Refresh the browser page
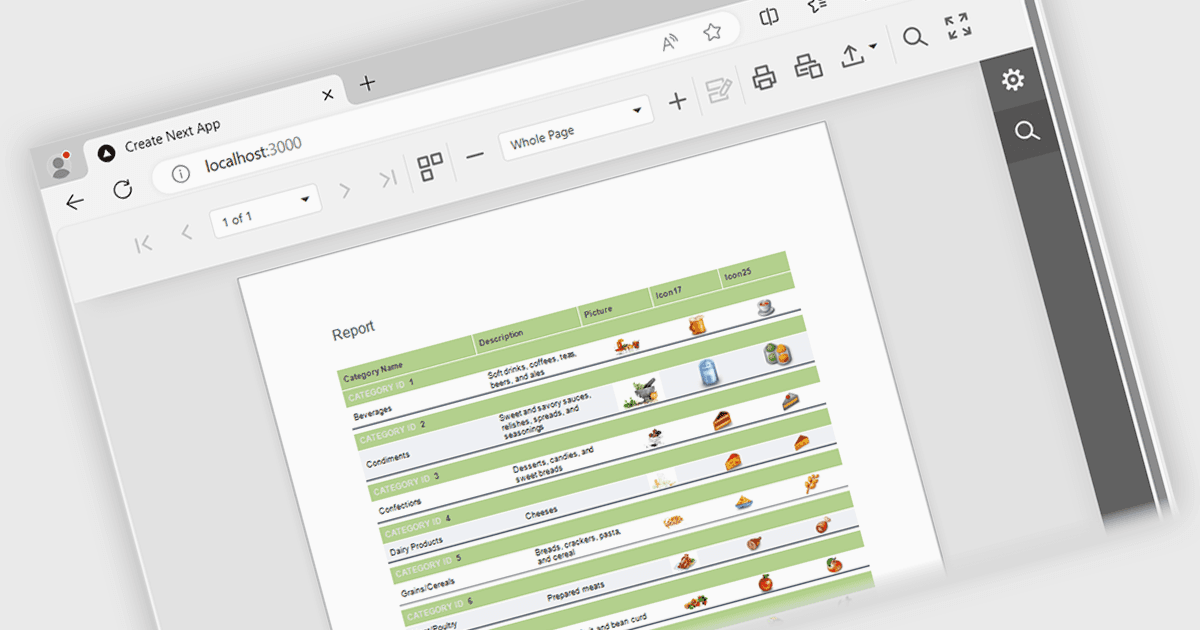The width and height of the screenshot is (1200, 630). click(122, 189)
